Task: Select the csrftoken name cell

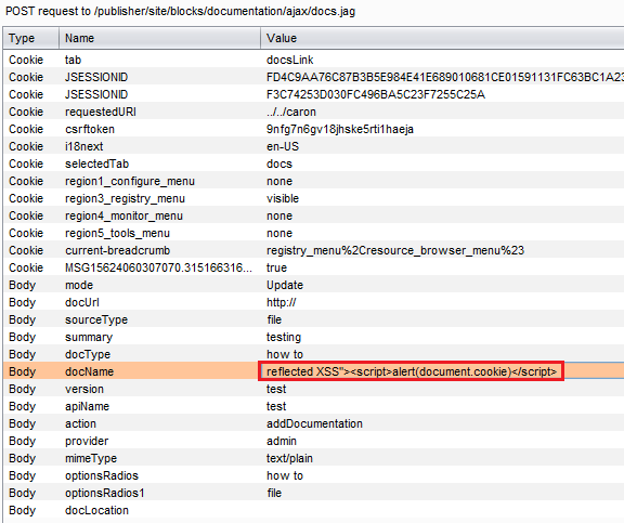Action: (x=90, y=129)
